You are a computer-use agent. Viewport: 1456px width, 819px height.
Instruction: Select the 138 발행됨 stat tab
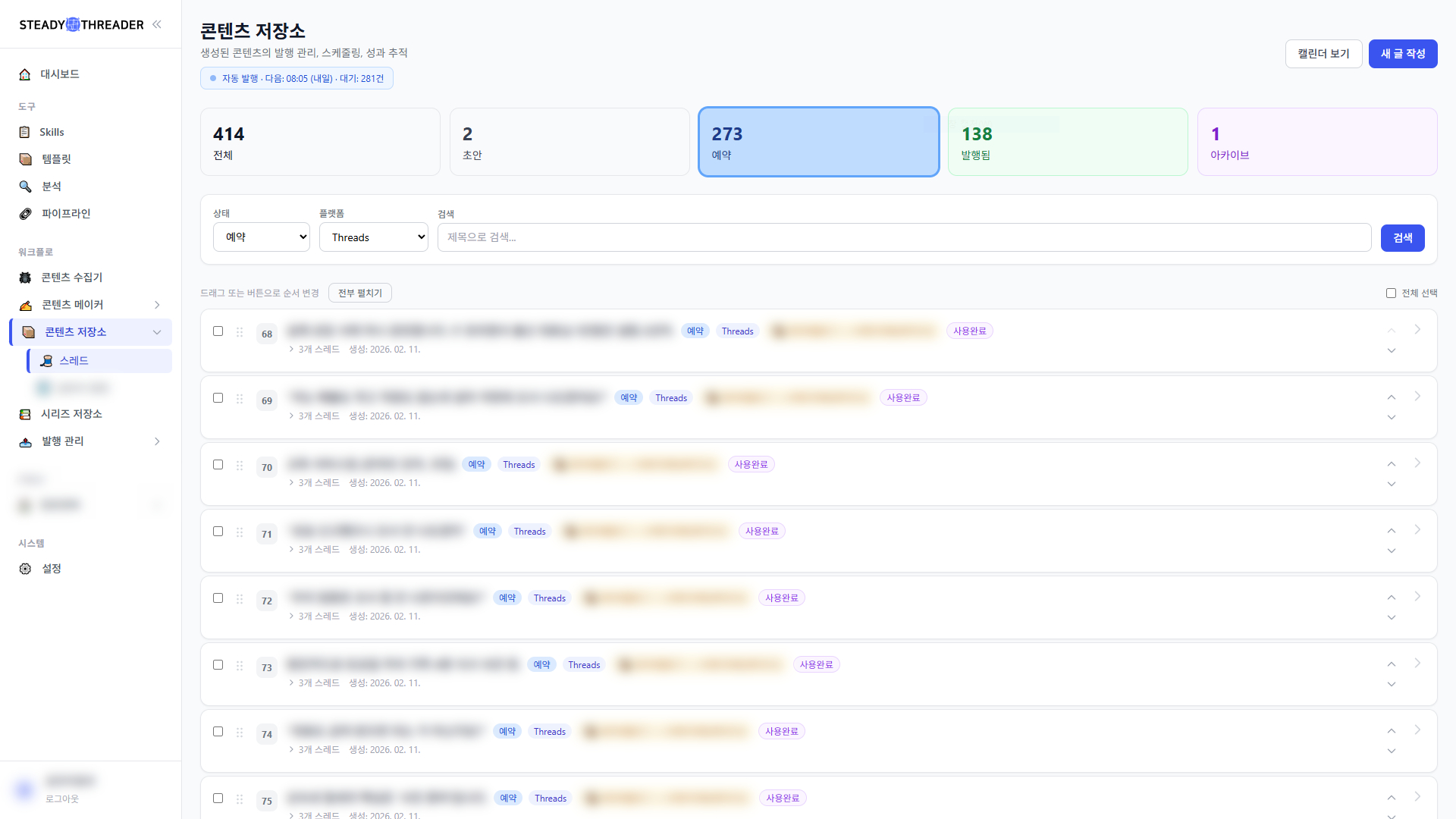pyautogui.click(x=1067, y=143)
